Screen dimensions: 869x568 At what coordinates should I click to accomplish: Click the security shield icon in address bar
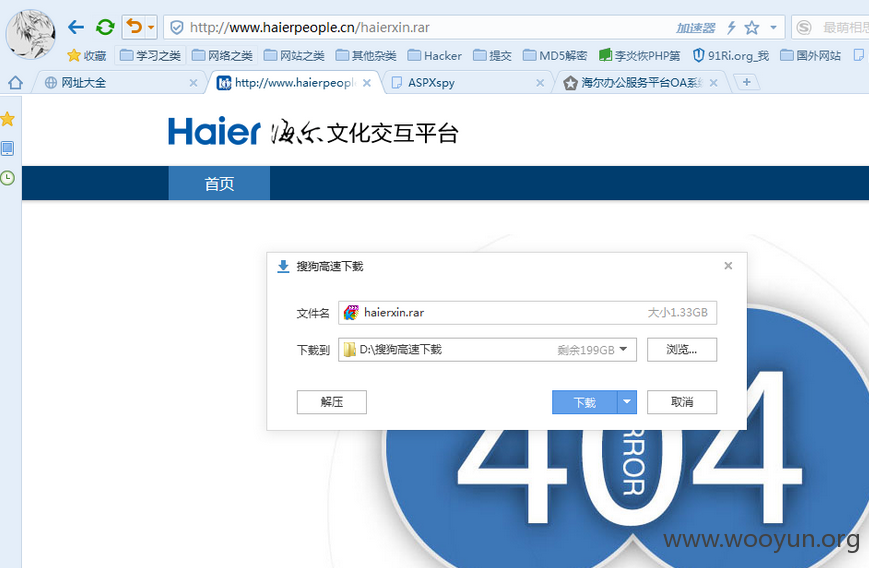tap(176, 27)
